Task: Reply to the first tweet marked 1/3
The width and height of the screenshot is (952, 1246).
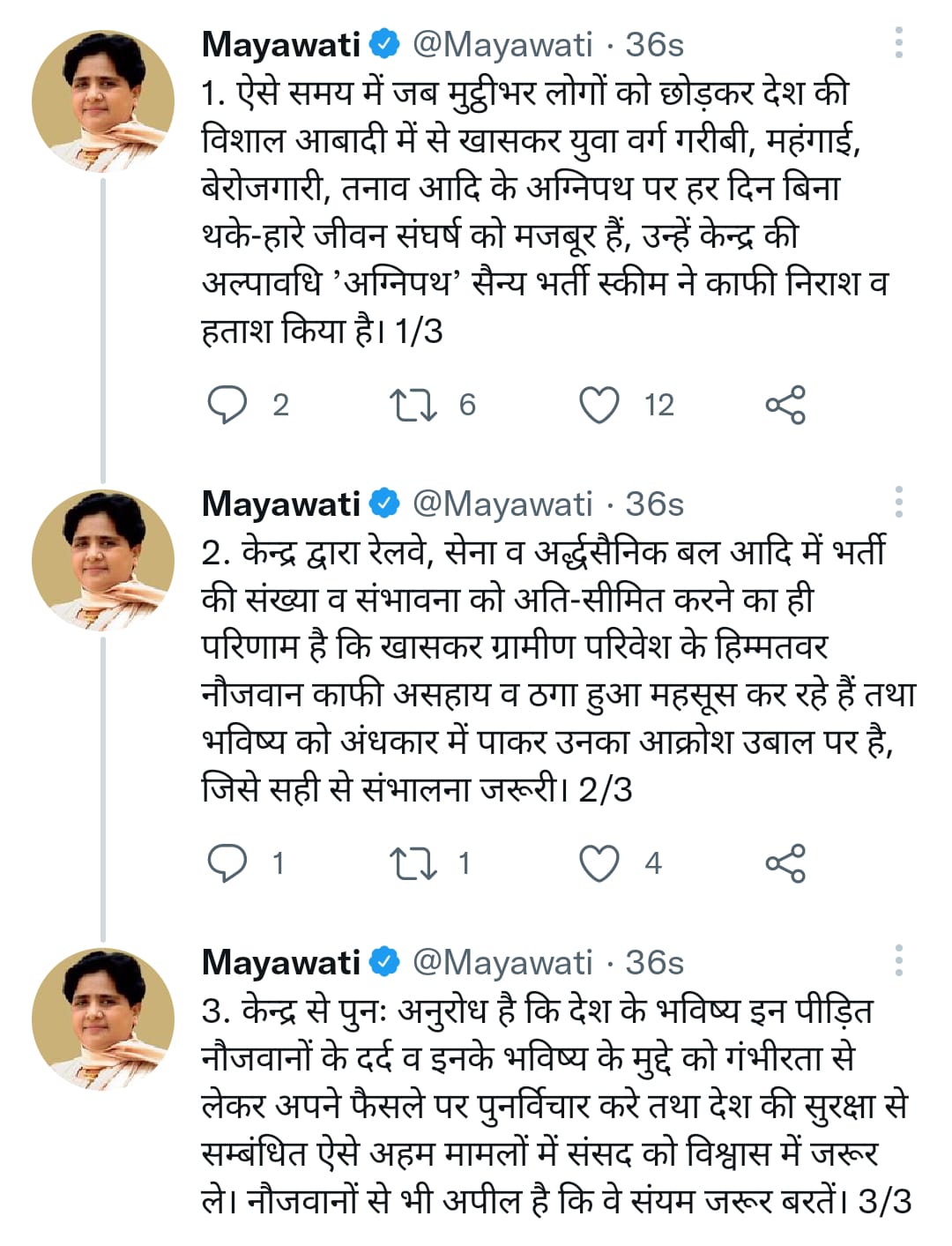Action: coord(227,405)
